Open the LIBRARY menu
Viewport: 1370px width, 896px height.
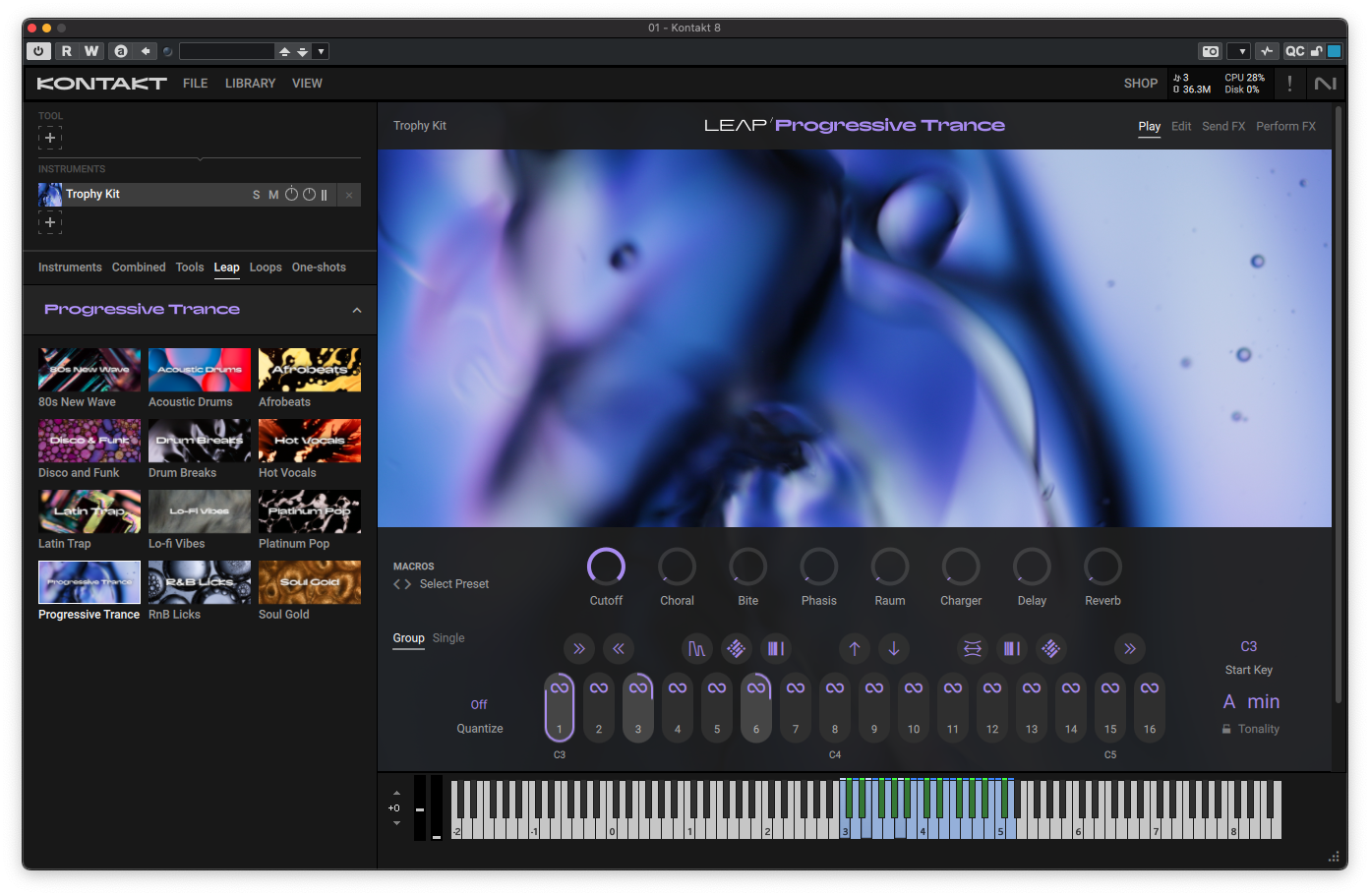coord(250,84)
